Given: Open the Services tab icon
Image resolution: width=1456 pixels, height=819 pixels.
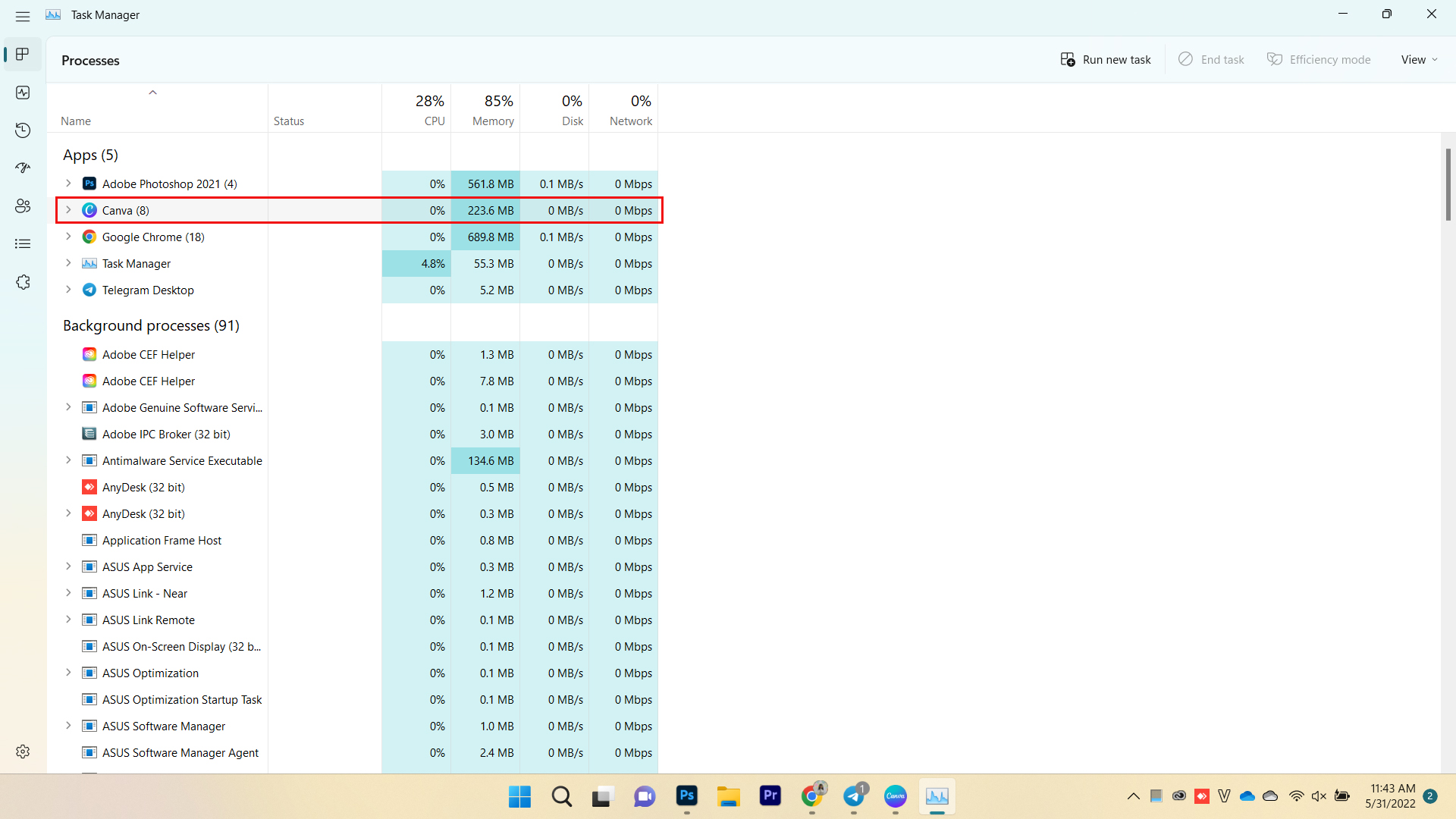Looking at the screenshot, I should point(23,282).
